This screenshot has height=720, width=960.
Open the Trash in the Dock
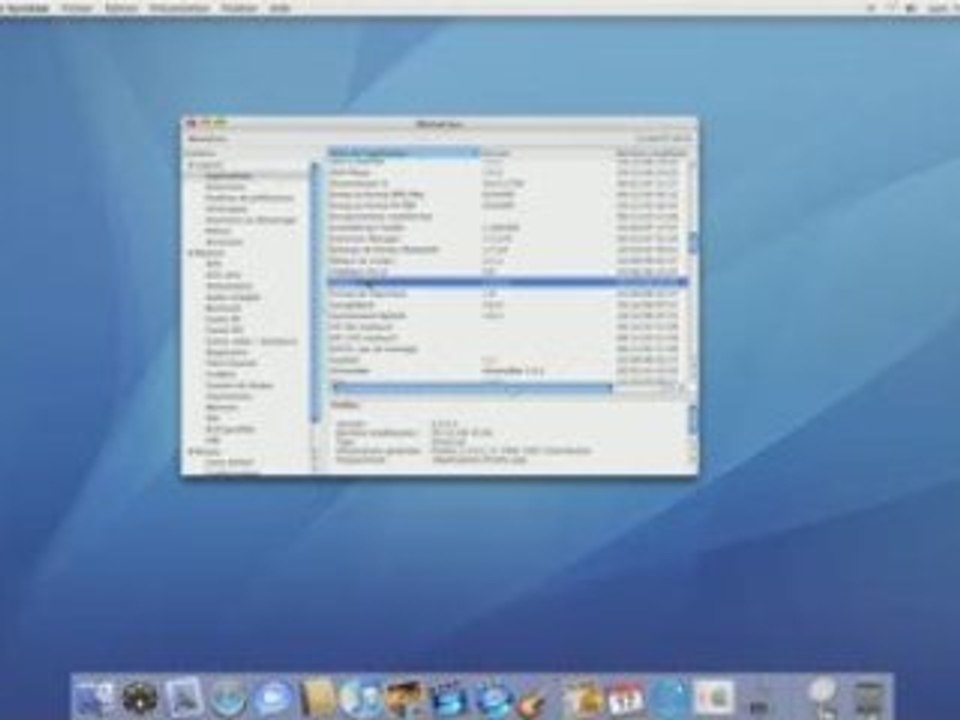click(869, 699)
